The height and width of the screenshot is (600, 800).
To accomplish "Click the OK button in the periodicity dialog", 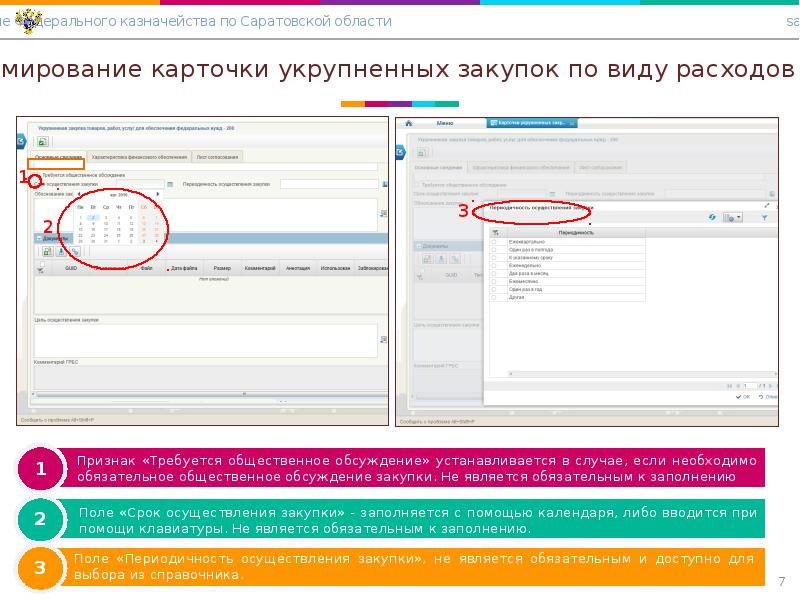I will (x=742, y=397).
